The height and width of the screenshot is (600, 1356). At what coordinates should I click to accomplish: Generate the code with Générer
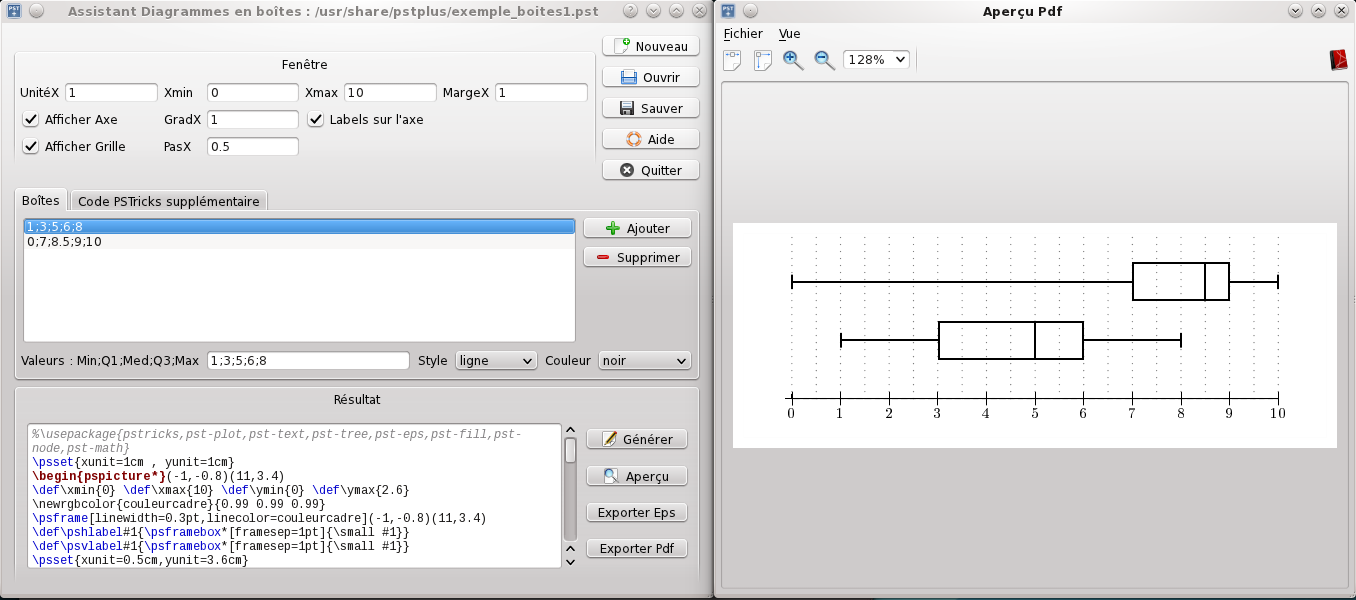(x=636, y=438)
